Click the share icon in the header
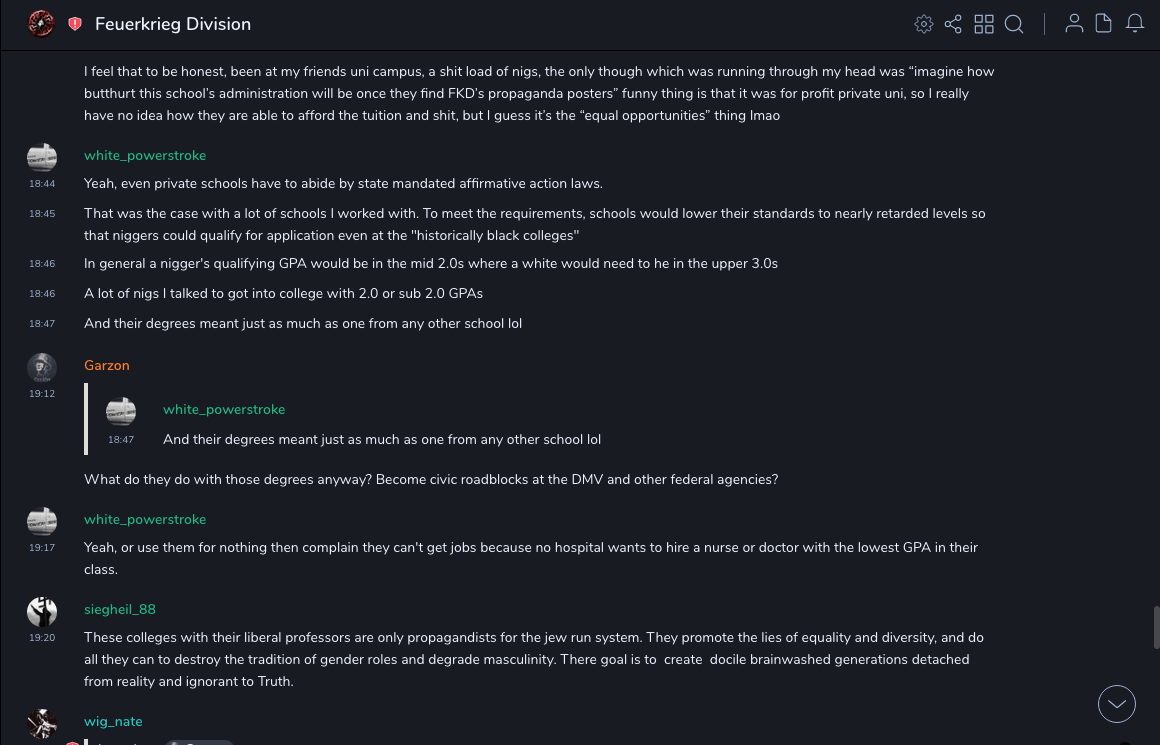The height and width of the screenshot is (745, 1160). [953, 24]
